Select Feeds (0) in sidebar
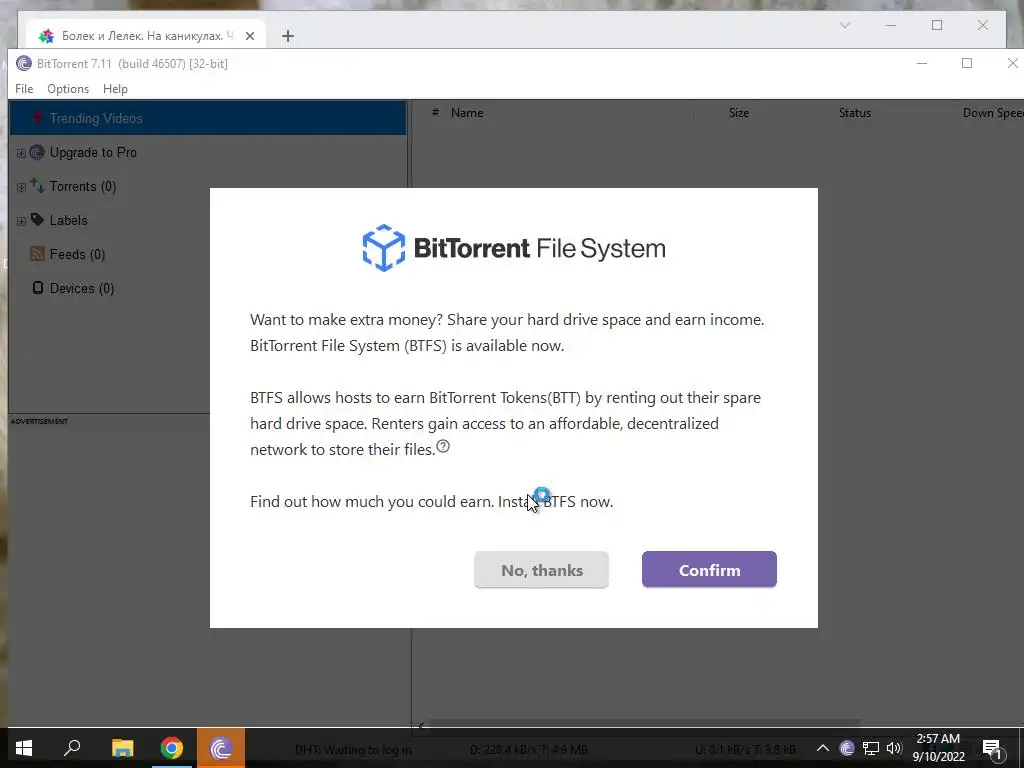Image resolution: width=1024 pixels, height=768 pixels. tap(77, 254)
